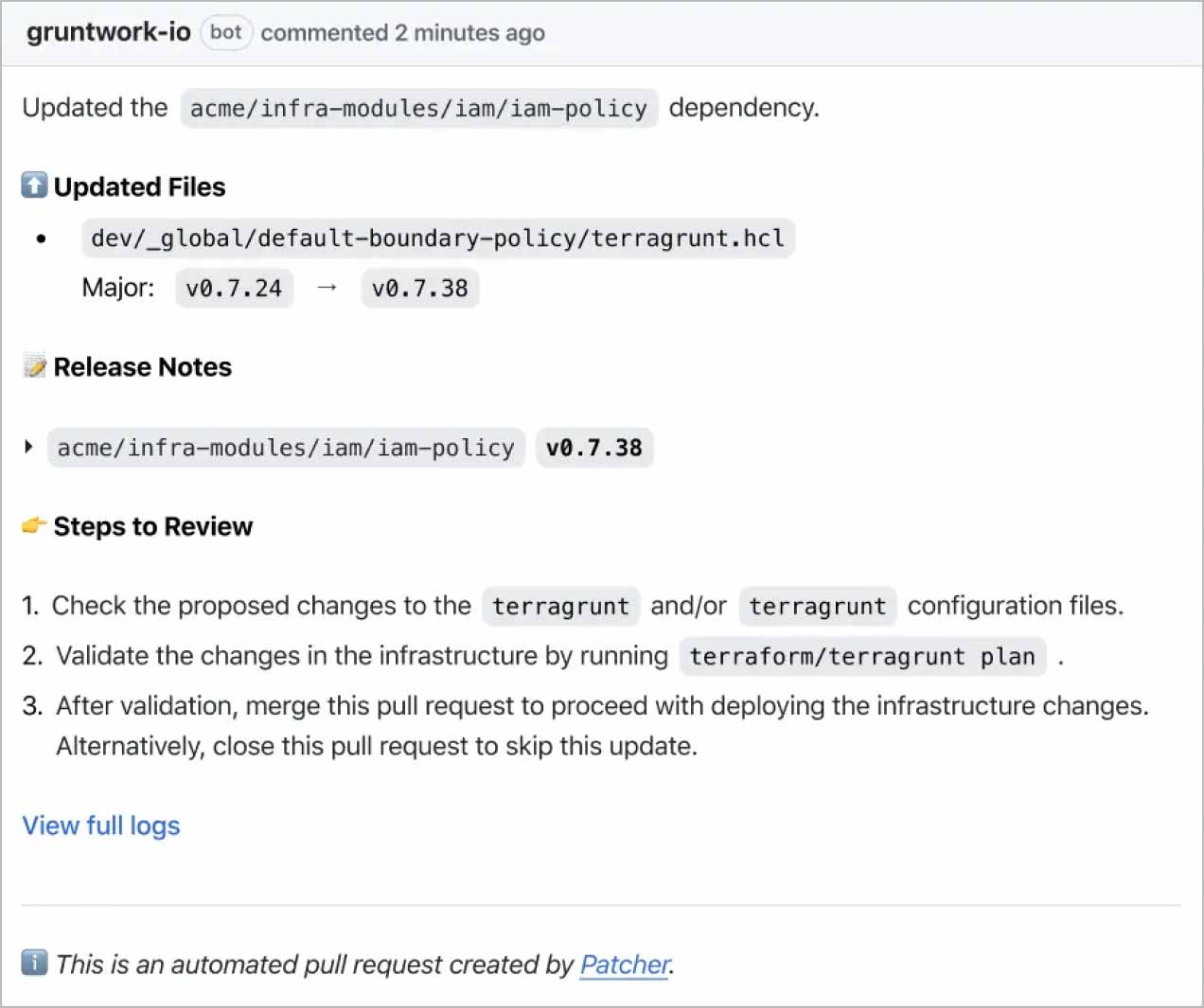Click the pointing-hand Steps to Review icon
Screen dimensions: 1204x1008
pos(34,524)
